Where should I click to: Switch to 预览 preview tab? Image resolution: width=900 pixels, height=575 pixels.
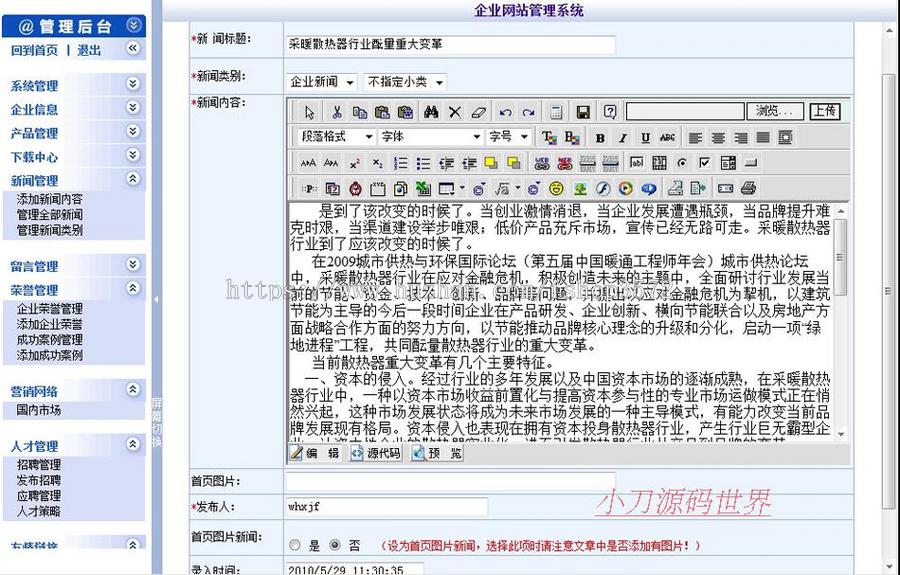tap(437, 453)
